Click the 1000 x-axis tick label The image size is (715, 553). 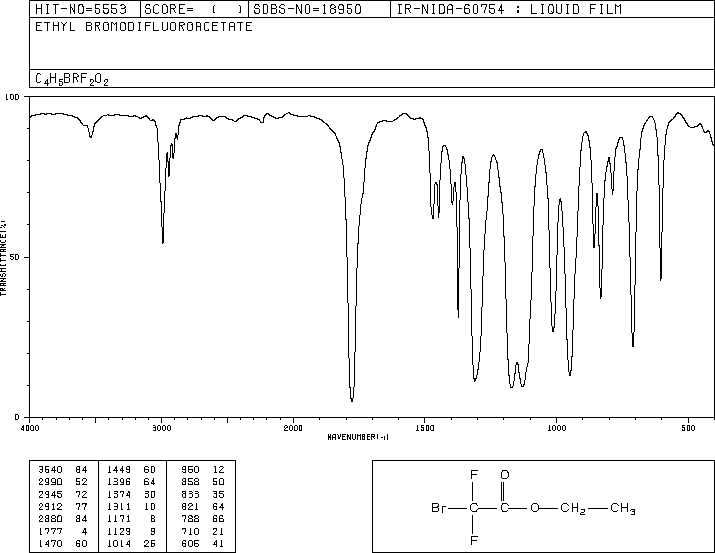tap(556, 428)
